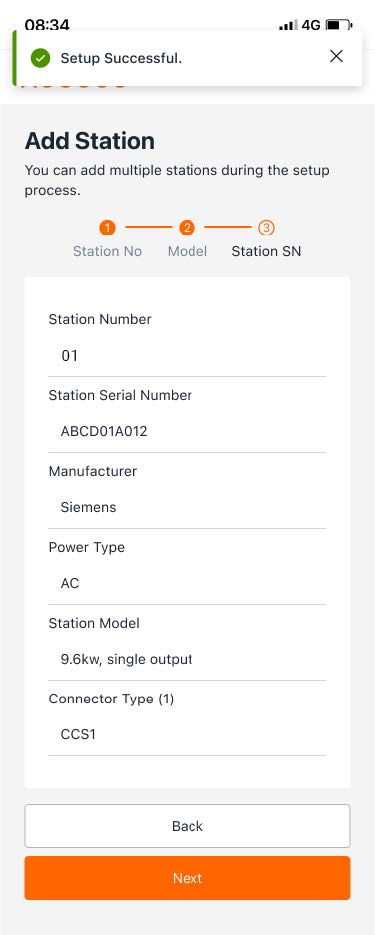Tap the Setup Successful message text
The height and width of the screenshot is (935, 375).
[x=121, y=58]
